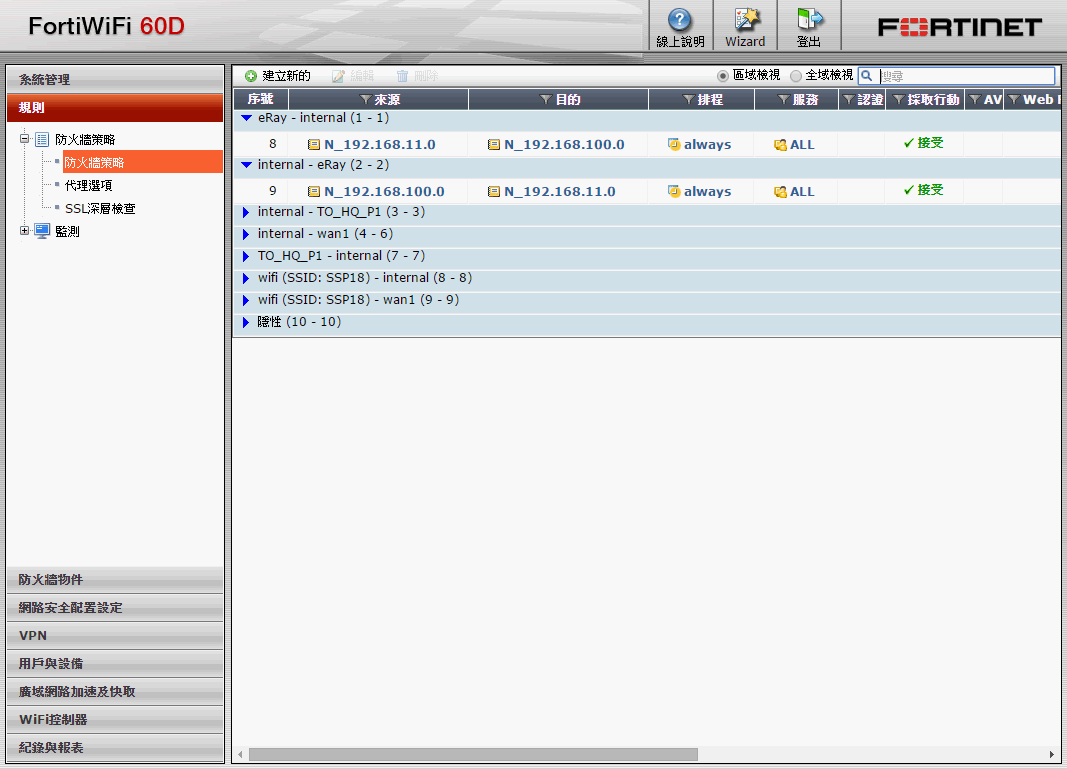Screen dimensions: 1067x769
Task: Click the 序號 column header
Action: tap(261, 99)
